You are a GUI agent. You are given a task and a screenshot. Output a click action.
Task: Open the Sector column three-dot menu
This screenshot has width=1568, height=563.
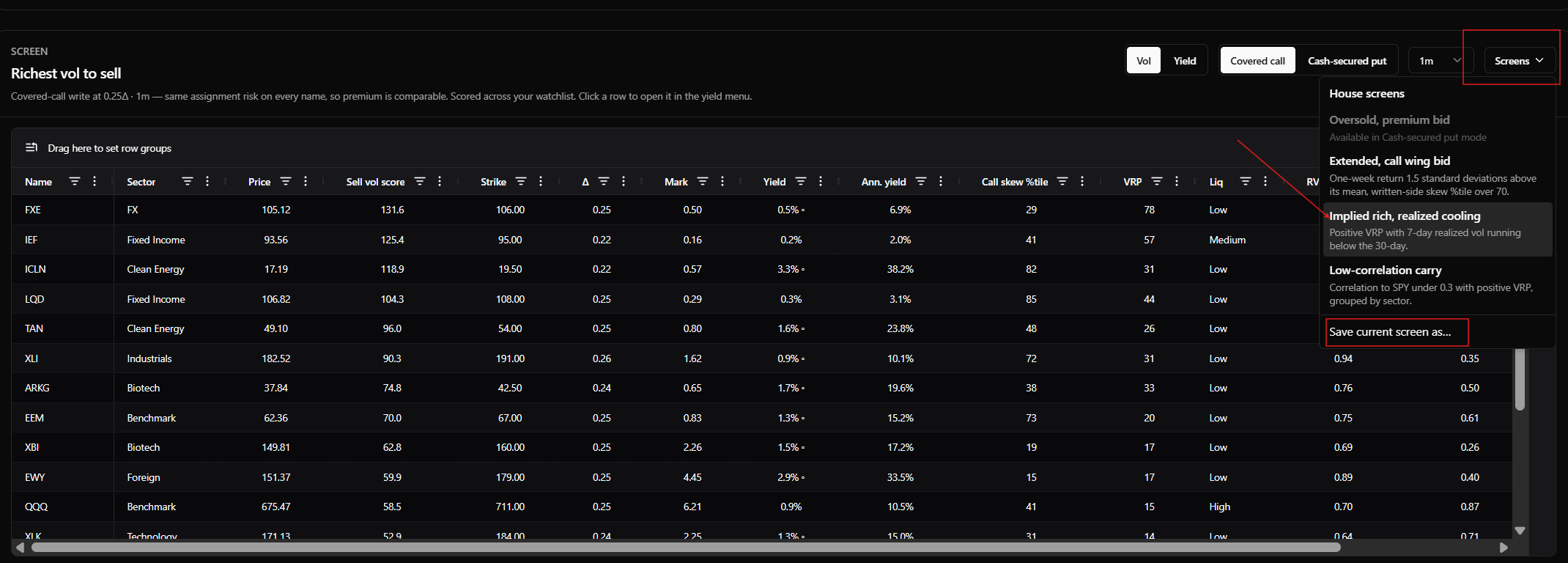tap(207, 181)
